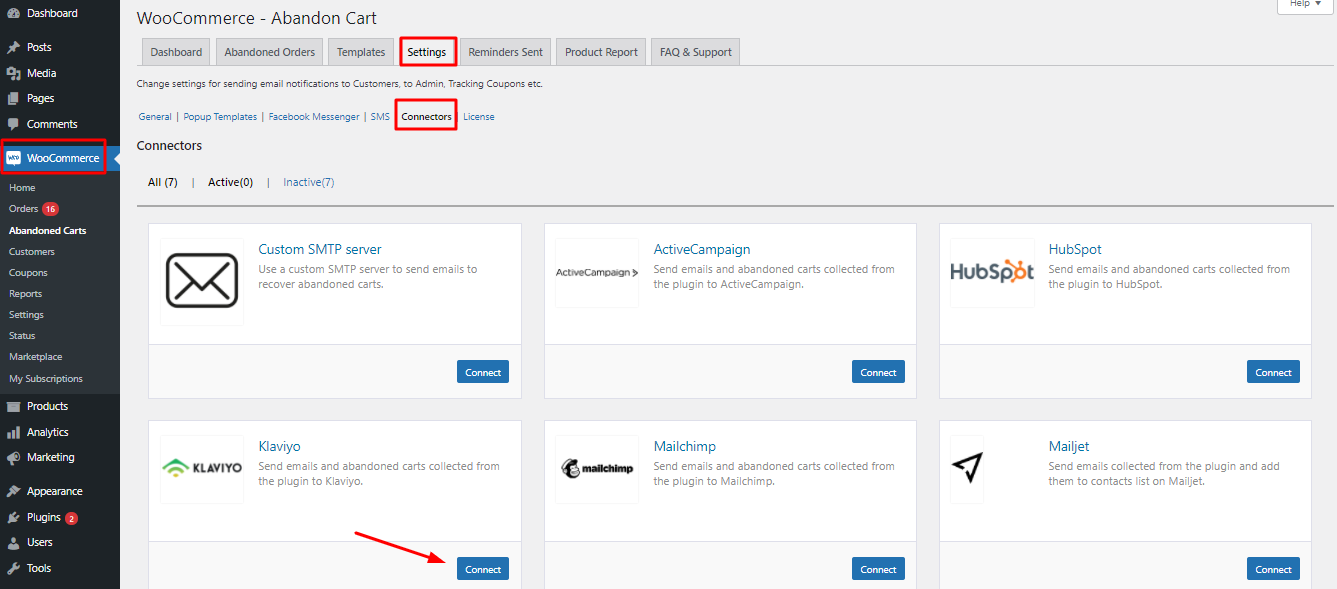This screenshot has height=589, width=1337.
Task: Click the Analytics bar chart icon
Action: [x=13, y=432]
